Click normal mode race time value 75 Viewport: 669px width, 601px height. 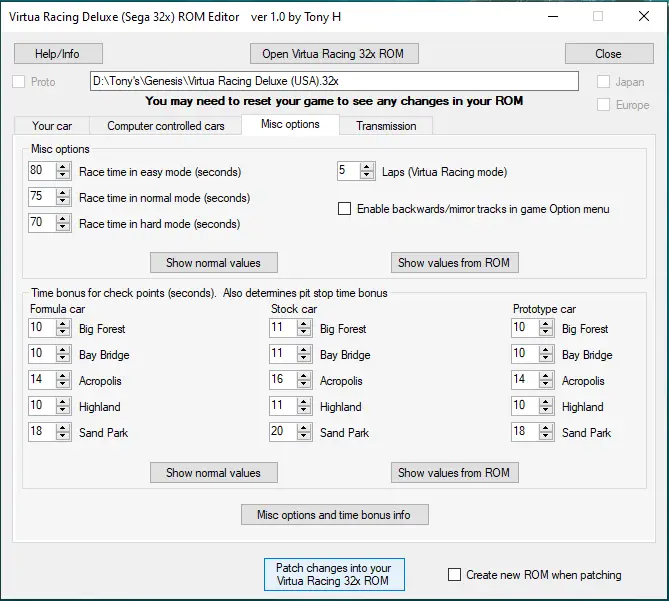42,197
